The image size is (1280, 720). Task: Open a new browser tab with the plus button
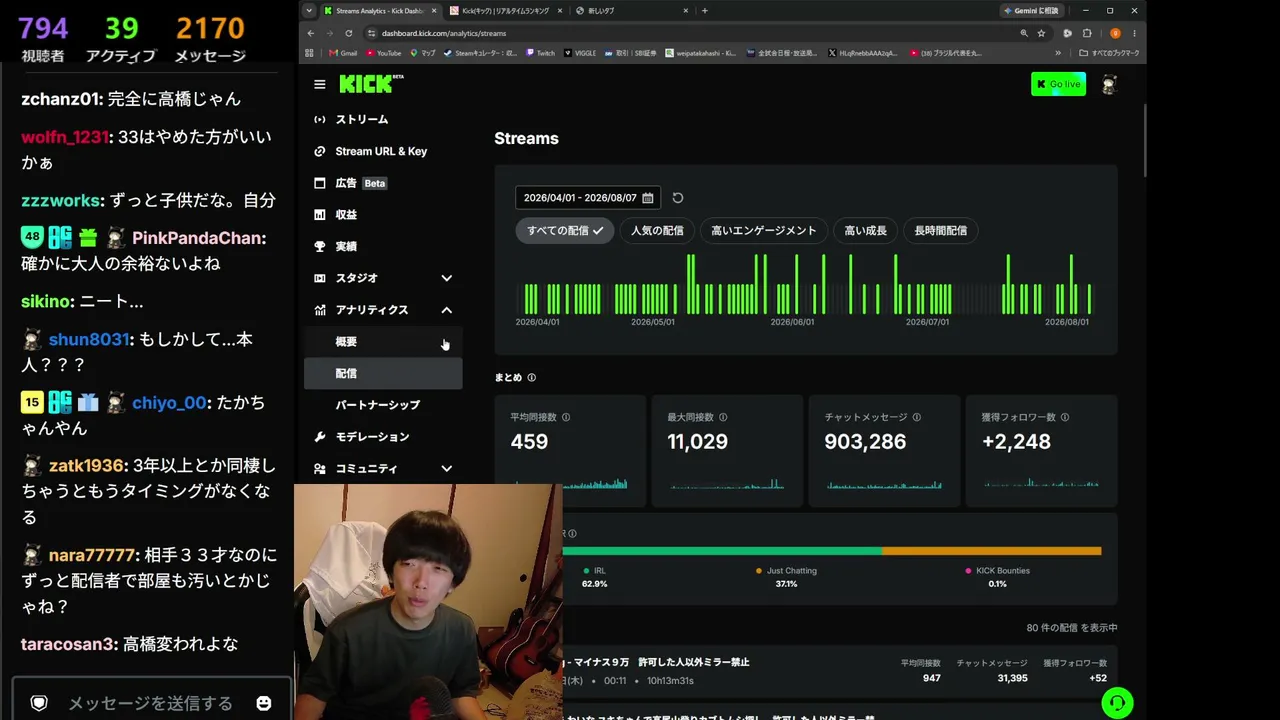[705, 11]
